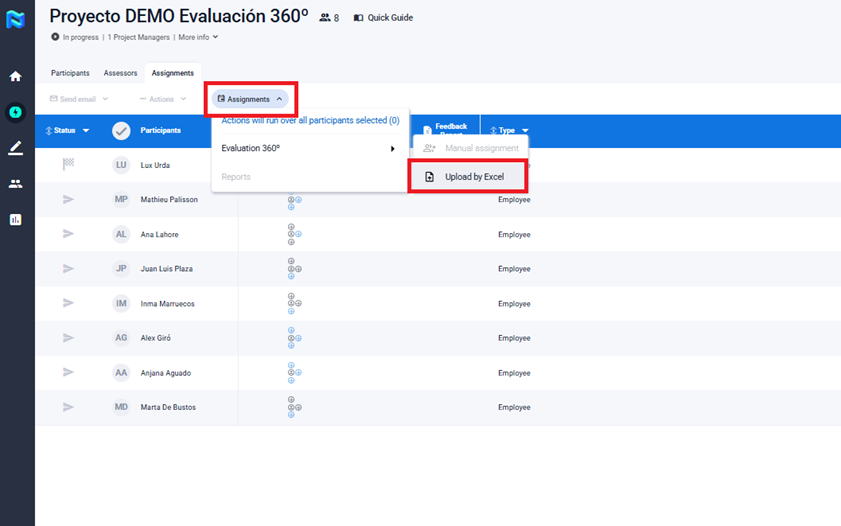841x526 pixels.
Task: Click Mathieu Palisson's MP avatar
Action: 121,199
